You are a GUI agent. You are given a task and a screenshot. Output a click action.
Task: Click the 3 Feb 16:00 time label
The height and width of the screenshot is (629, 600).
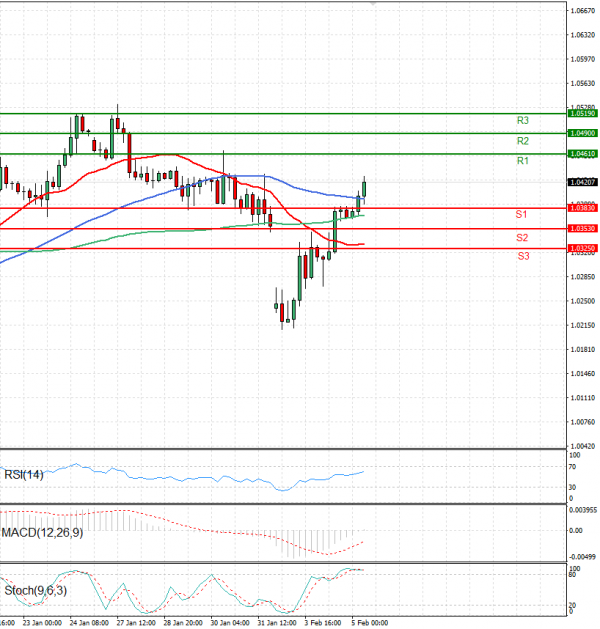[x=322, y=623]
